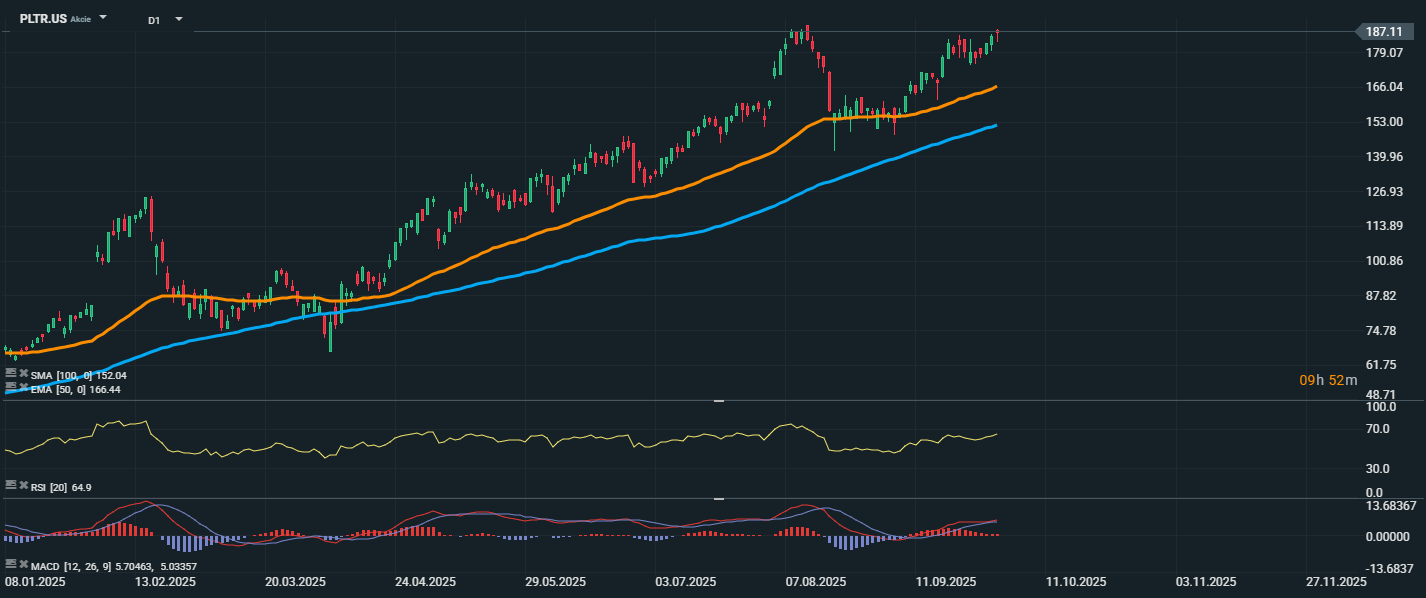Image resolution: width=1426 pixels, height=598 pixels.
Task: Grab the divider handle above MACD panel
Action: click(717, 498)
